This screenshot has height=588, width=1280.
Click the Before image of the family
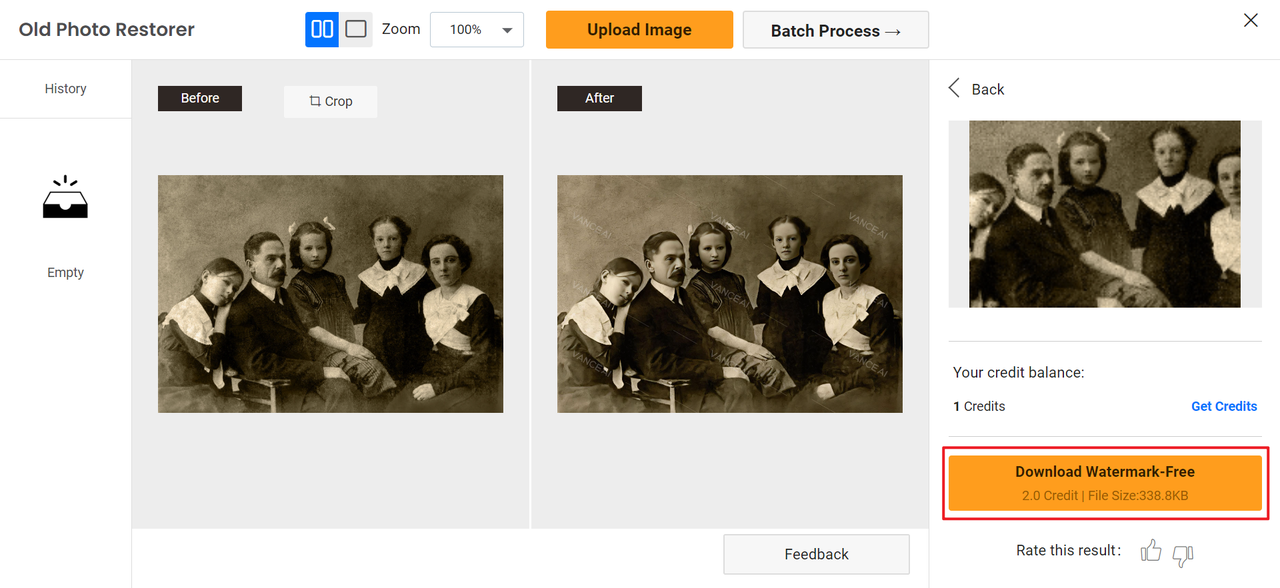[331, 294]
